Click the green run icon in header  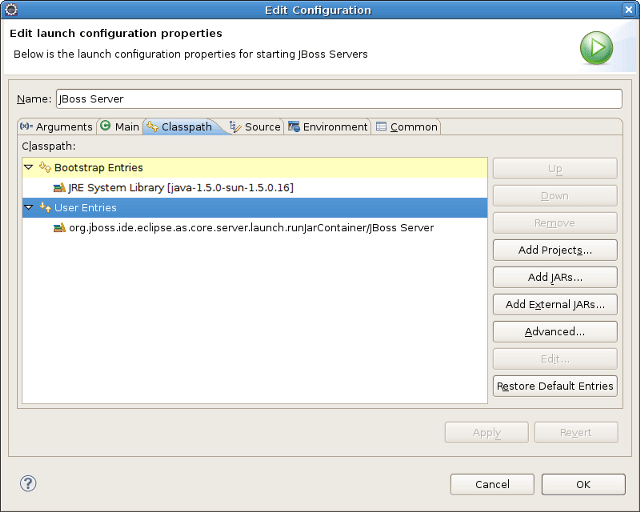pyautogui.click(x=596, y=47)
